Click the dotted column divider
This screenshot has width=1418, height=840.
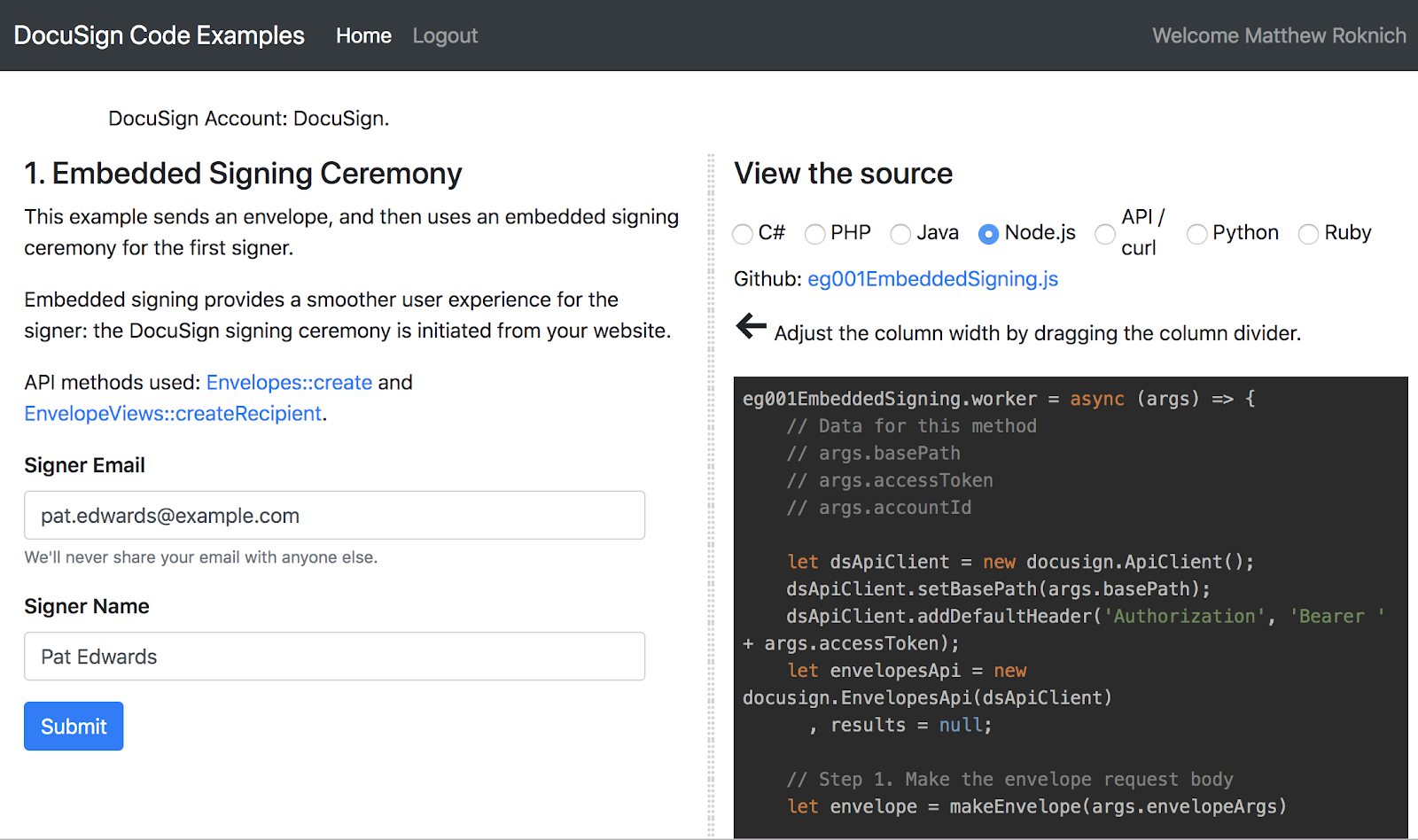[x=711, y=496]
